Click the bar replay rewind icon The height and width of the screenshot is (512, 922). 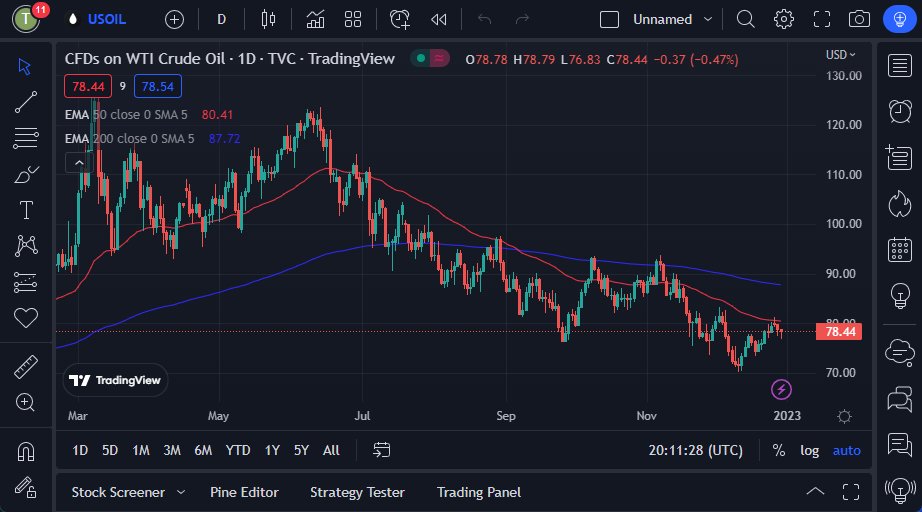438,19
